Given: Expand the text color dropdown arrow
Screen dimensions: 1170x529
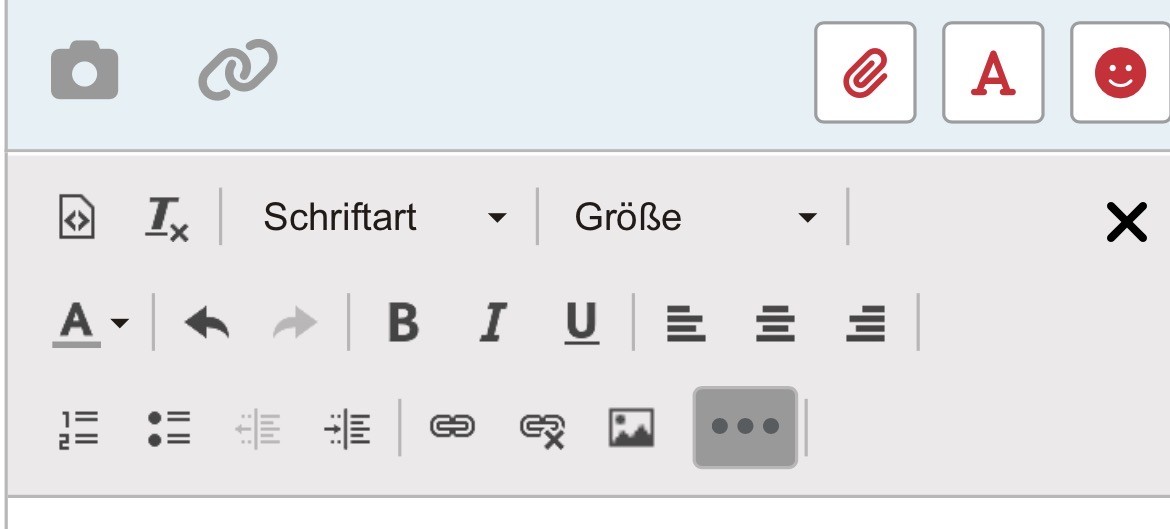Looking at the screenshot, I should 119,323.
